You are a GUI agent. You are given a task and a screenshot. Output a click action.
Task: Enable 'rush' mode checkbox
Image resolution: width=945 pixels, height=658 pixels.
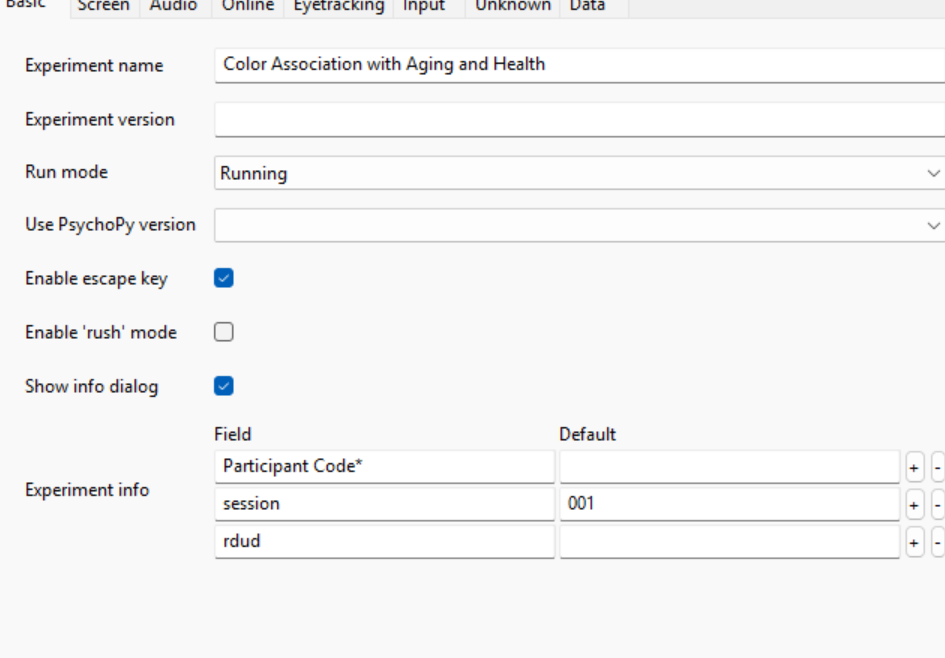pos(224,332)
